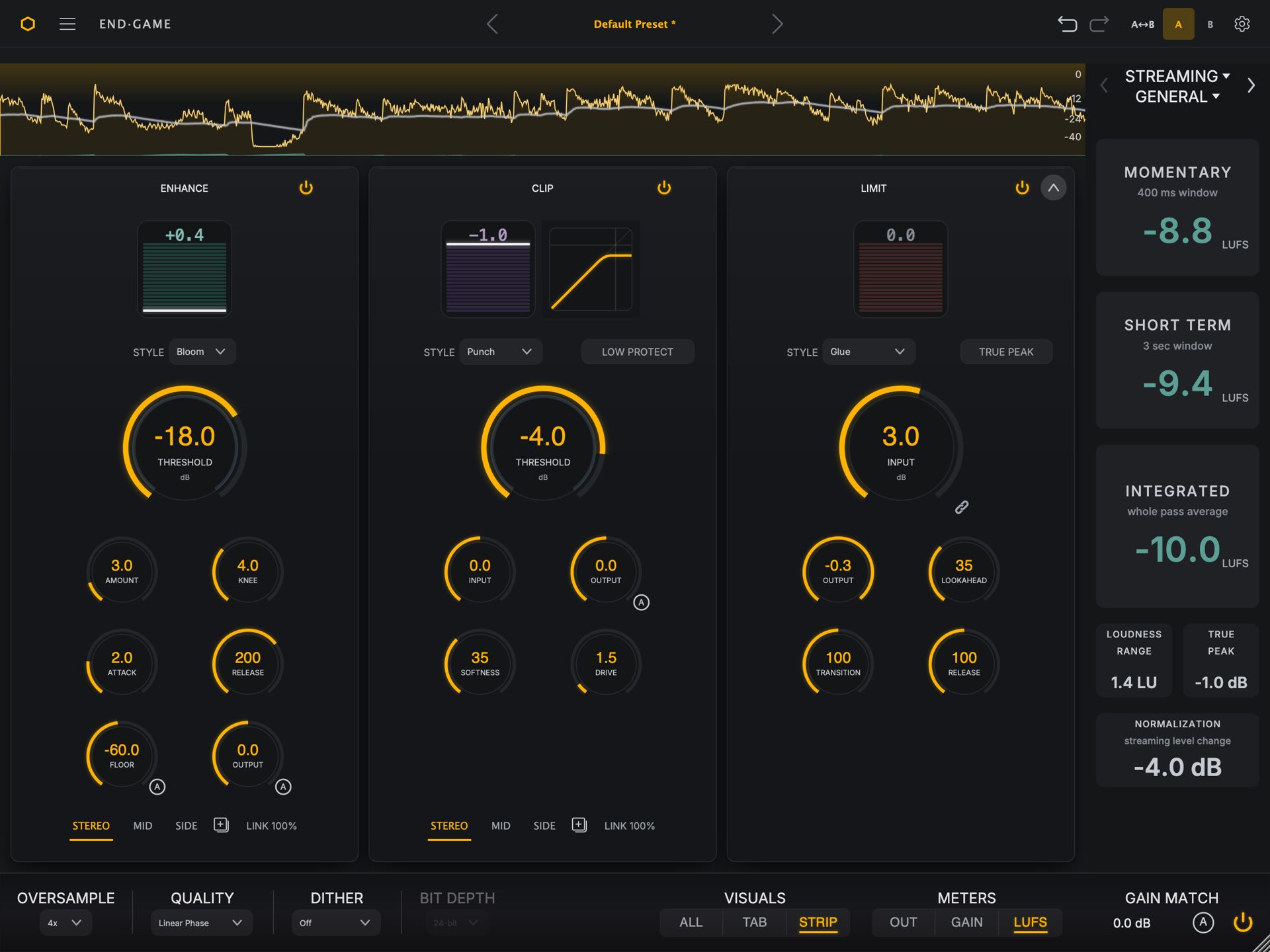Open the hamburger menu icon

click(x=67, y=24)
